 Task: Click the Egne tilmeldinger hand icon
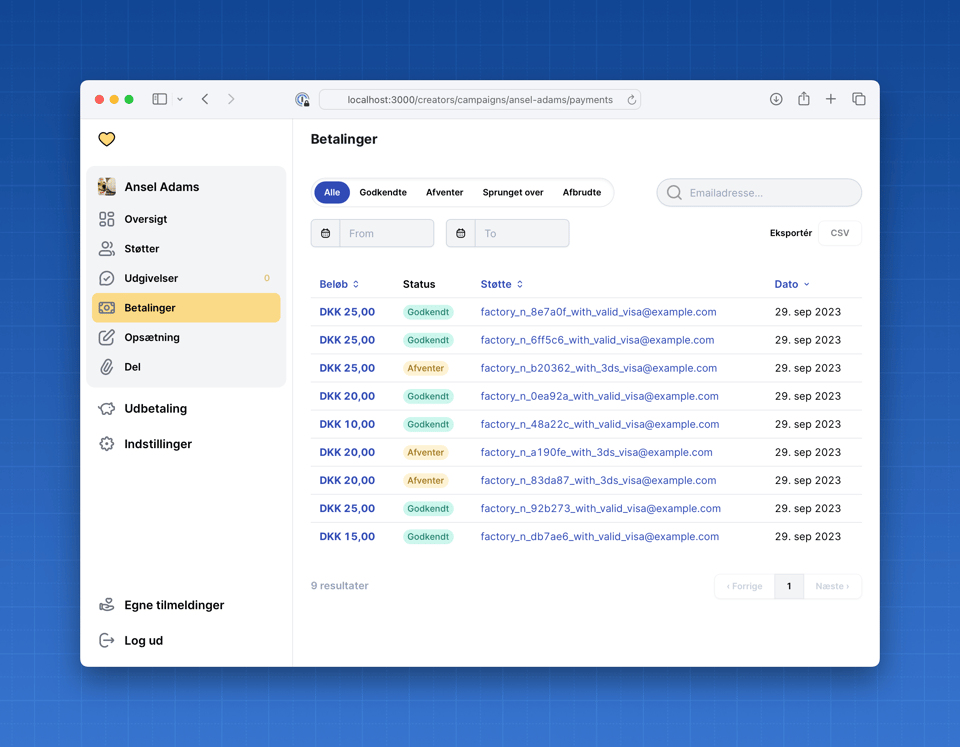coord(107,605)
